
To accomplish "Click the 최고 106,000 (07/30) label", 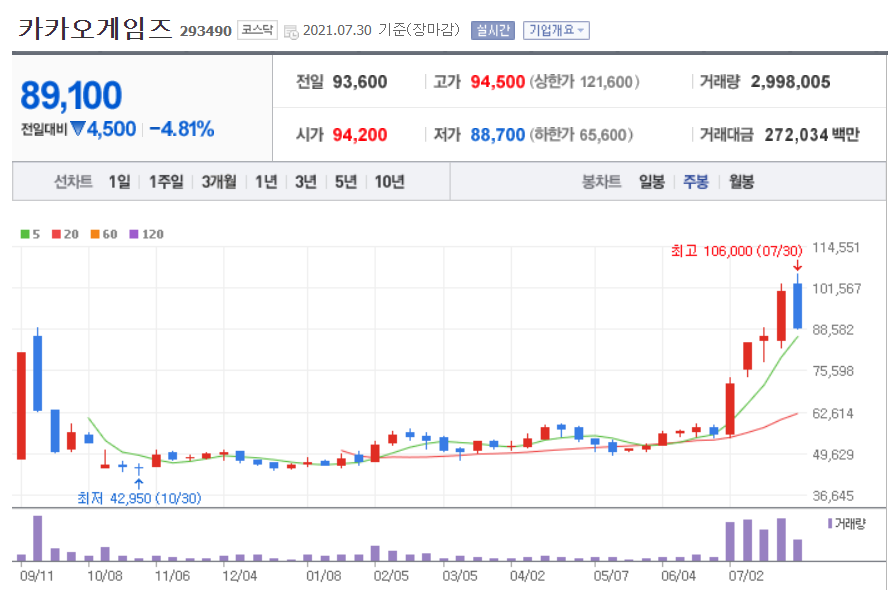I will 737,251.
